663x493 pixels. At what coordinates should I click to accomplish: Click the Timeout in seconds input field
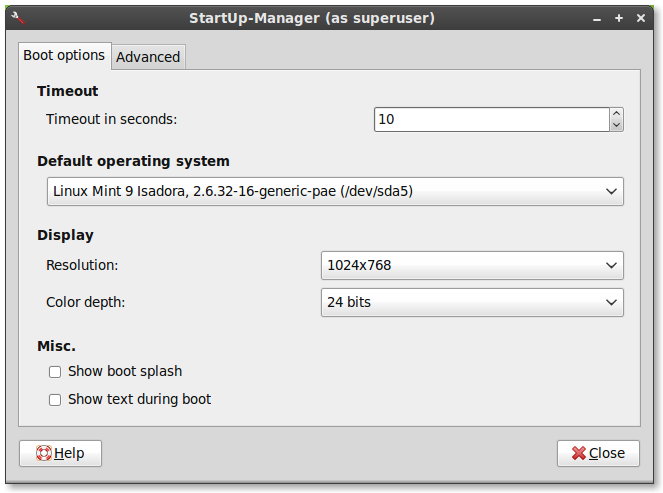492,119
